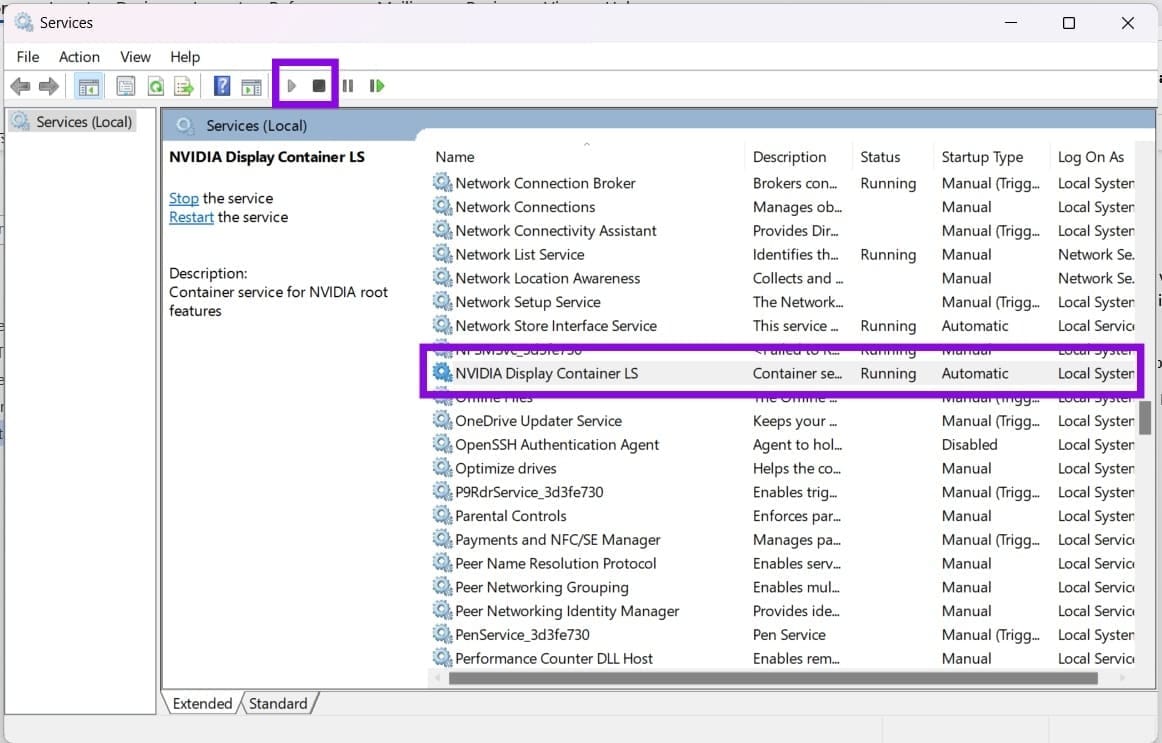Click the Automatic startup type of NVIDIA Display Container LS

tap(975, 373)
